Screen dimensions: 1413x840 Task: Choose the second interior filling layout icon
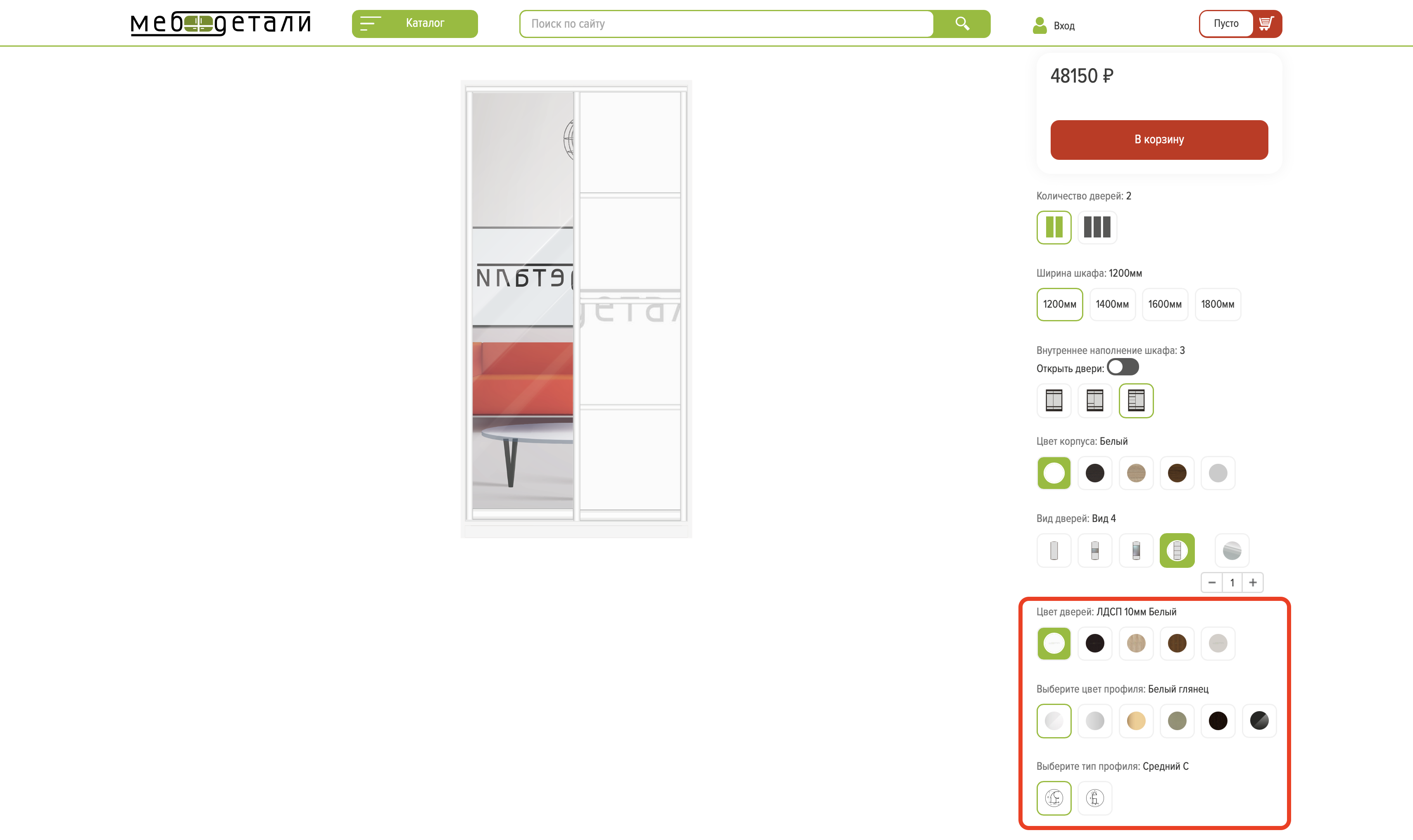[1094, 400]
